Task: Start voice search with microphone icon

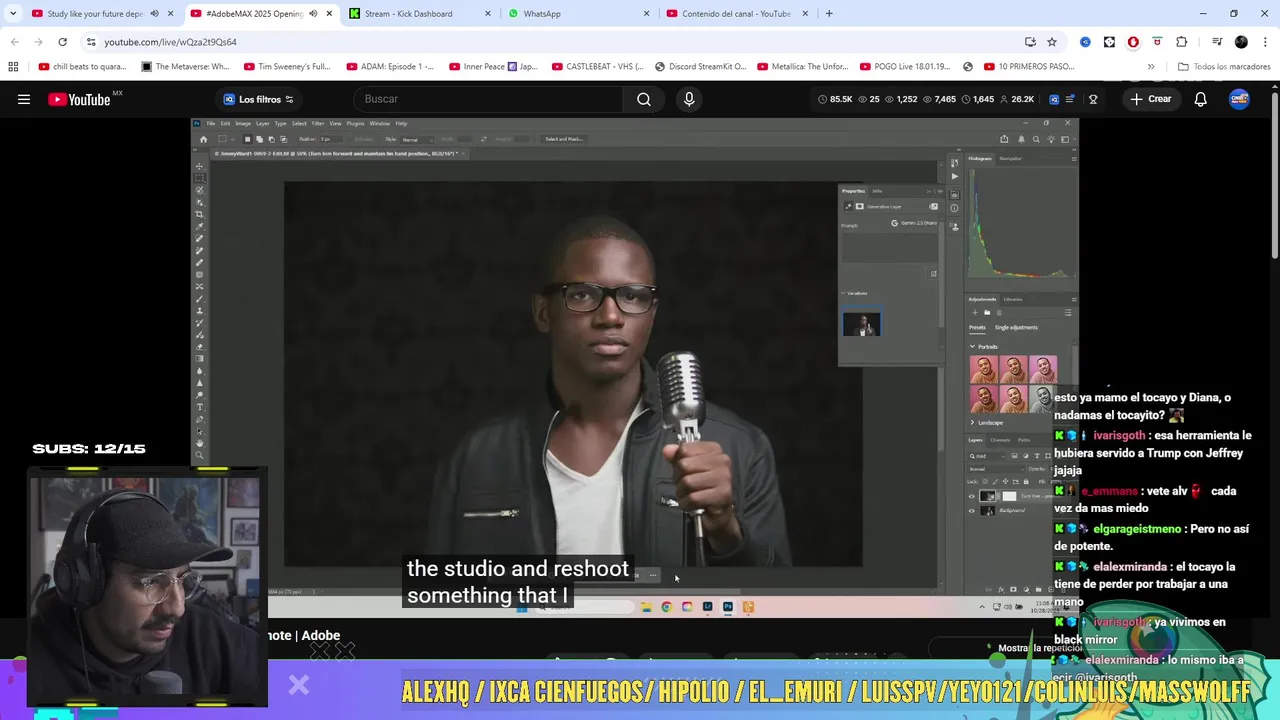Action: [x=689, y=99]
